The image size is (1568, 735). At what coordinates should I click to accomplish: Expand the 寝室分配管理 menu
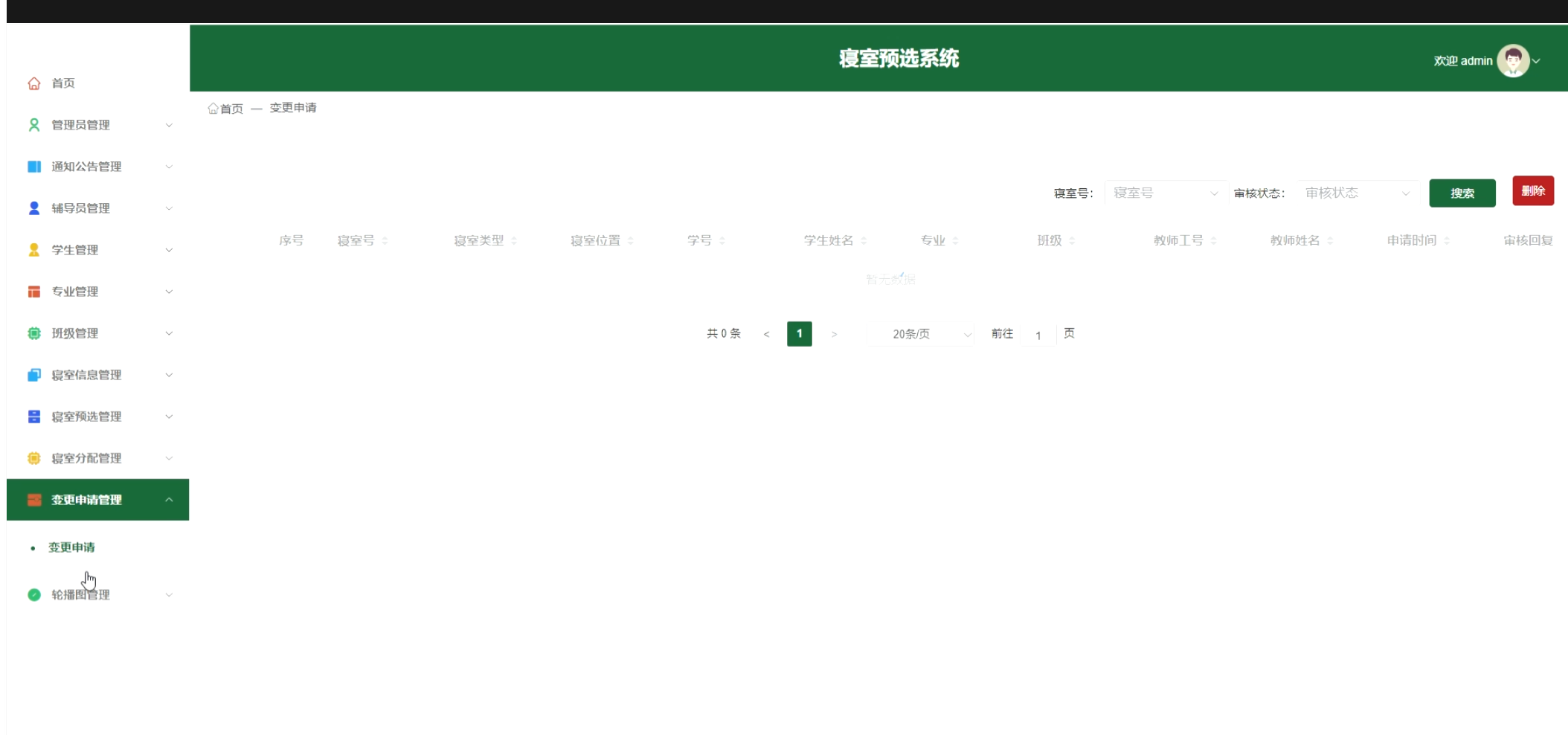pyautogui.click(x=98, y=458)
